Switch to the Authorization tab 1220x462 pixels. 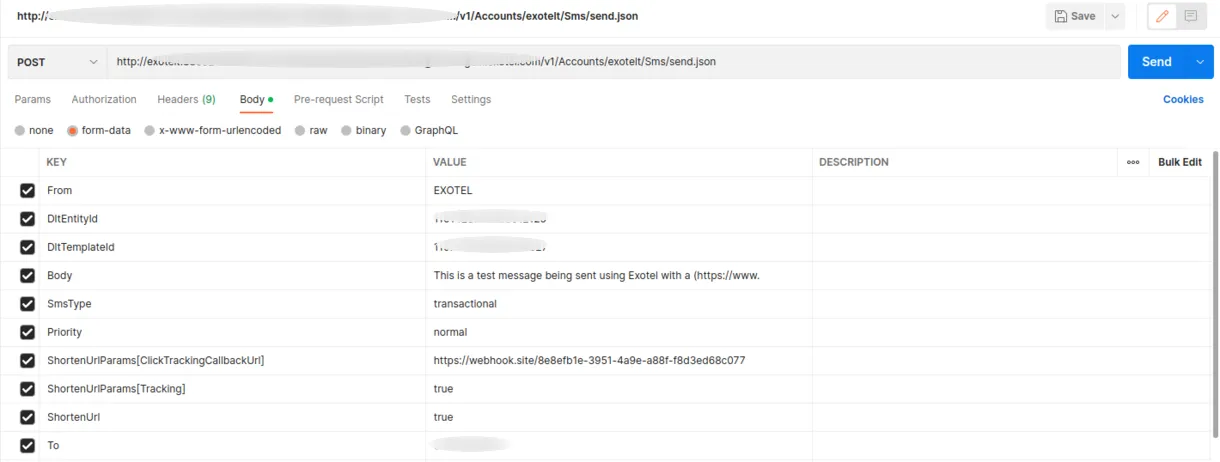click(104, 100)
